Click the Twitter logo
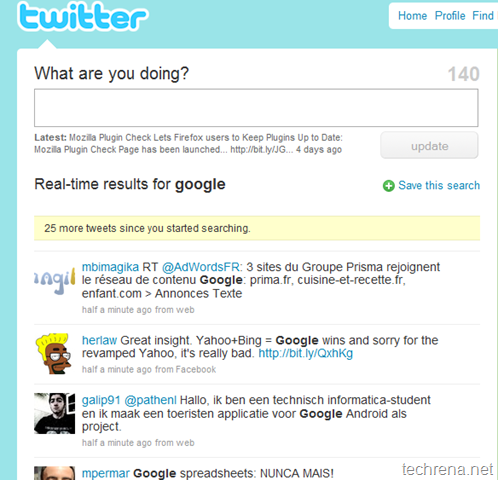The width and height of the screenshot is (498, 480). click(x=83, y=17)
